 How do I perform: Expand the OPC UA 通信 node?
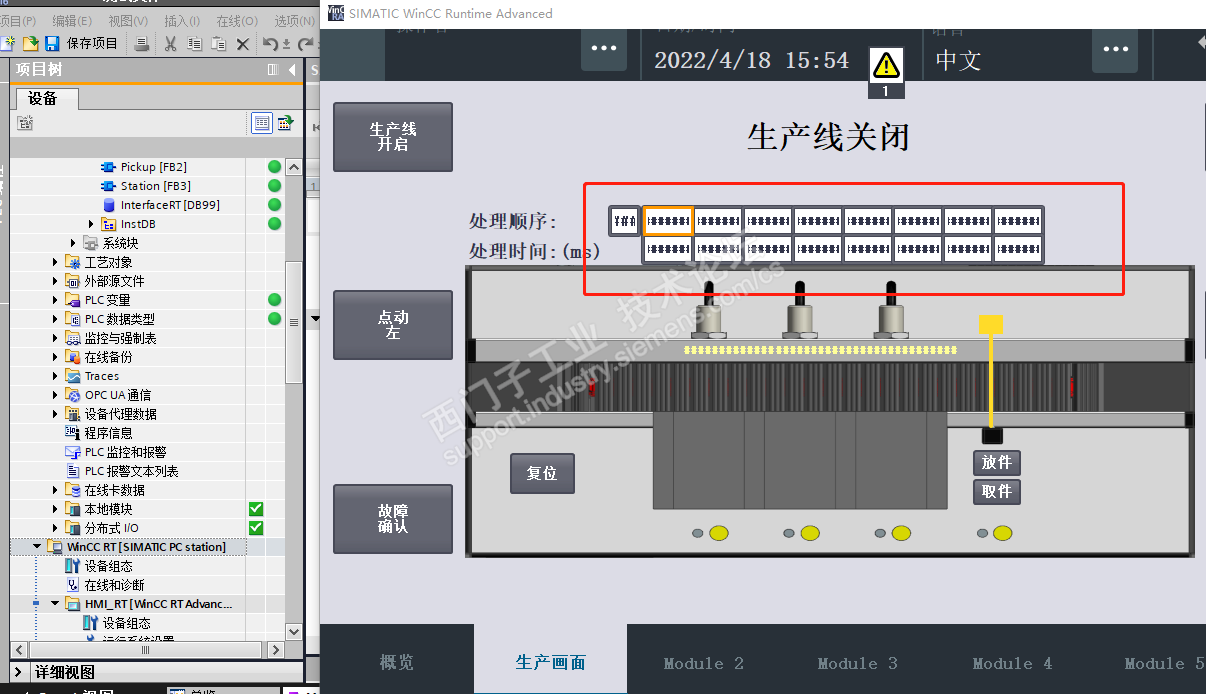coord(55,395)
